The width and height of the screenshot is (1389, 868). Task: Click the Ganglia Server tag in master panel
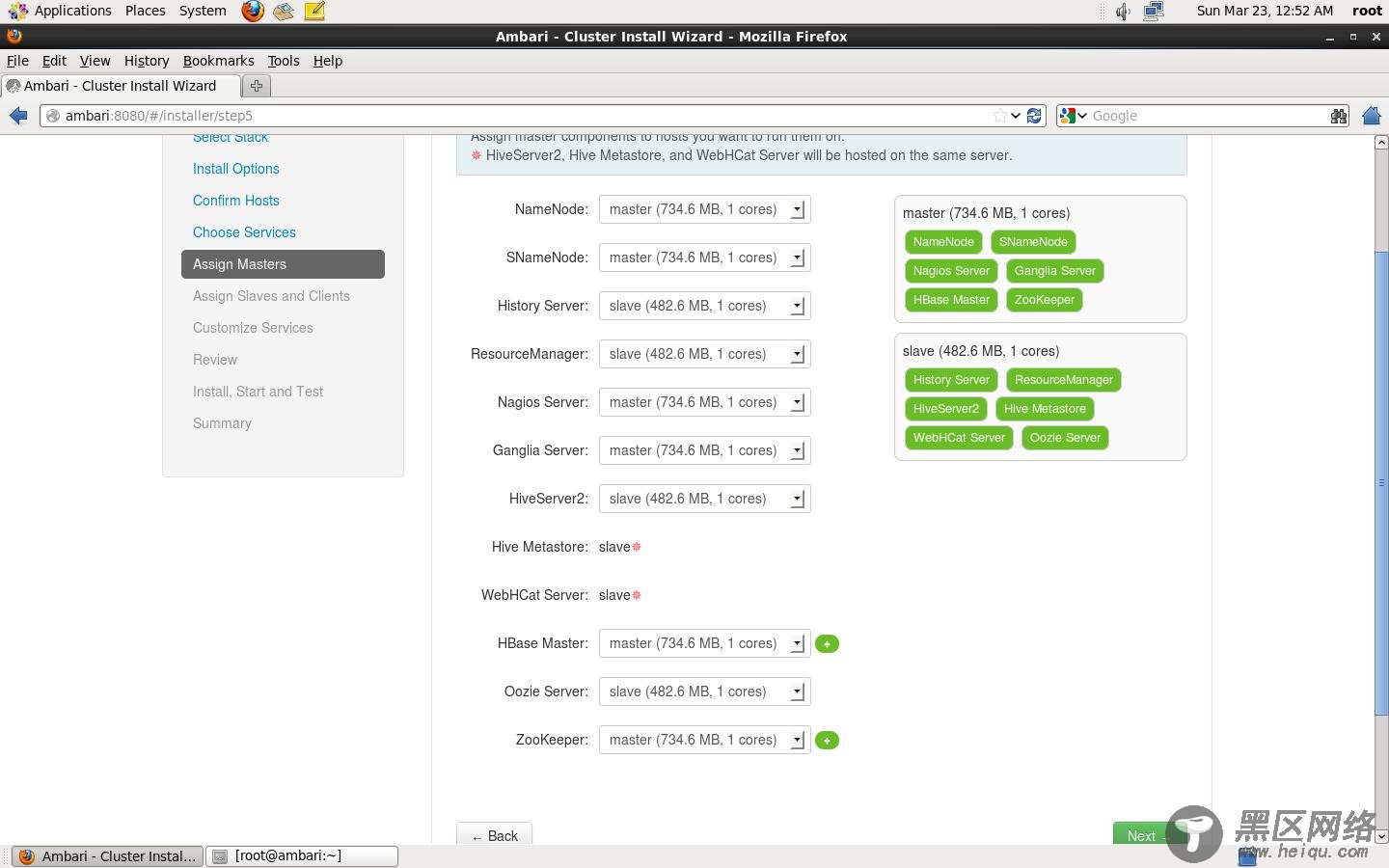pyautogui.click(x=1054, y=271)
